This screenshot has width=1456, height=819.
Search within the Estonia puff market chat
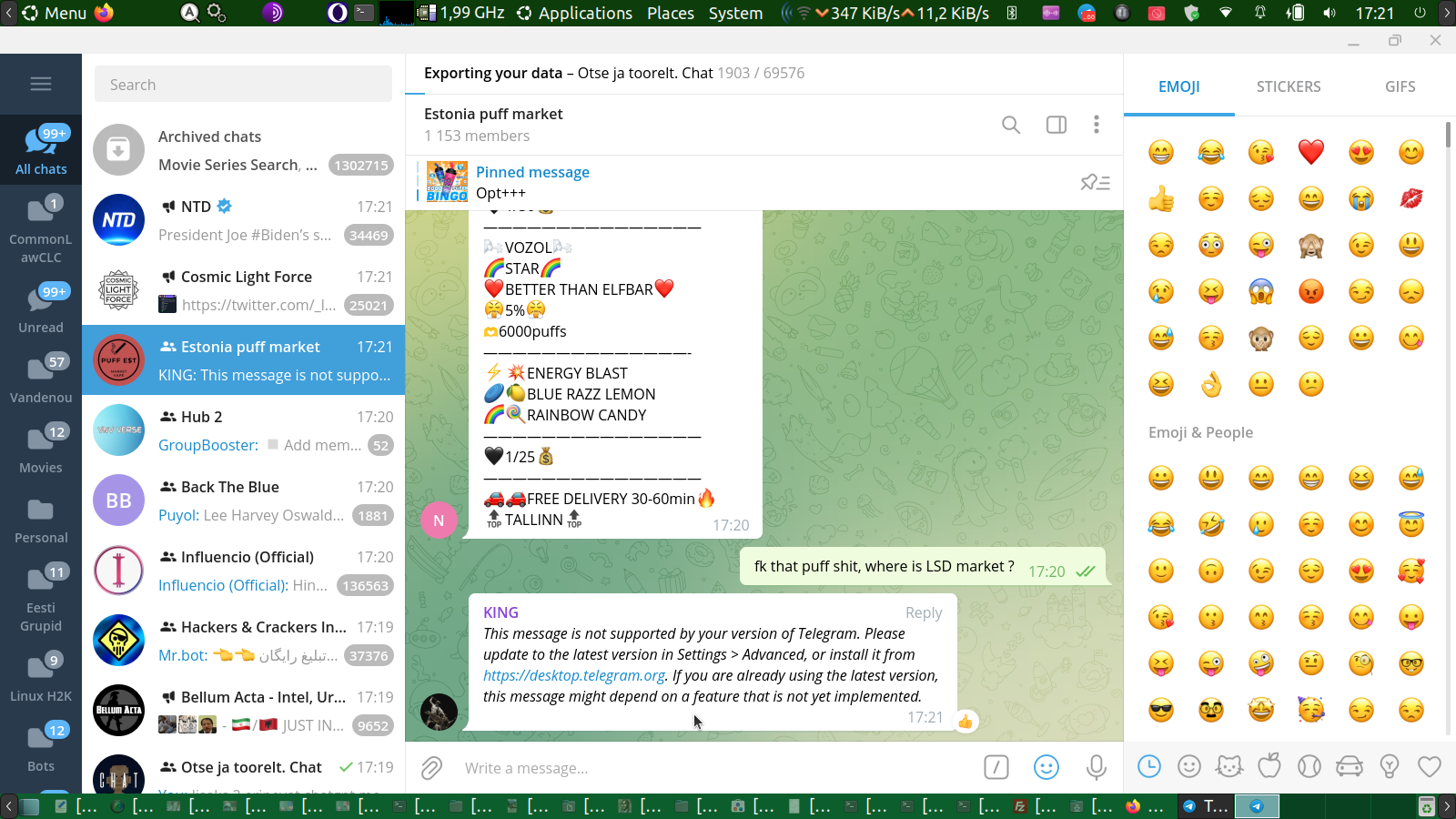pos(1011,125)
